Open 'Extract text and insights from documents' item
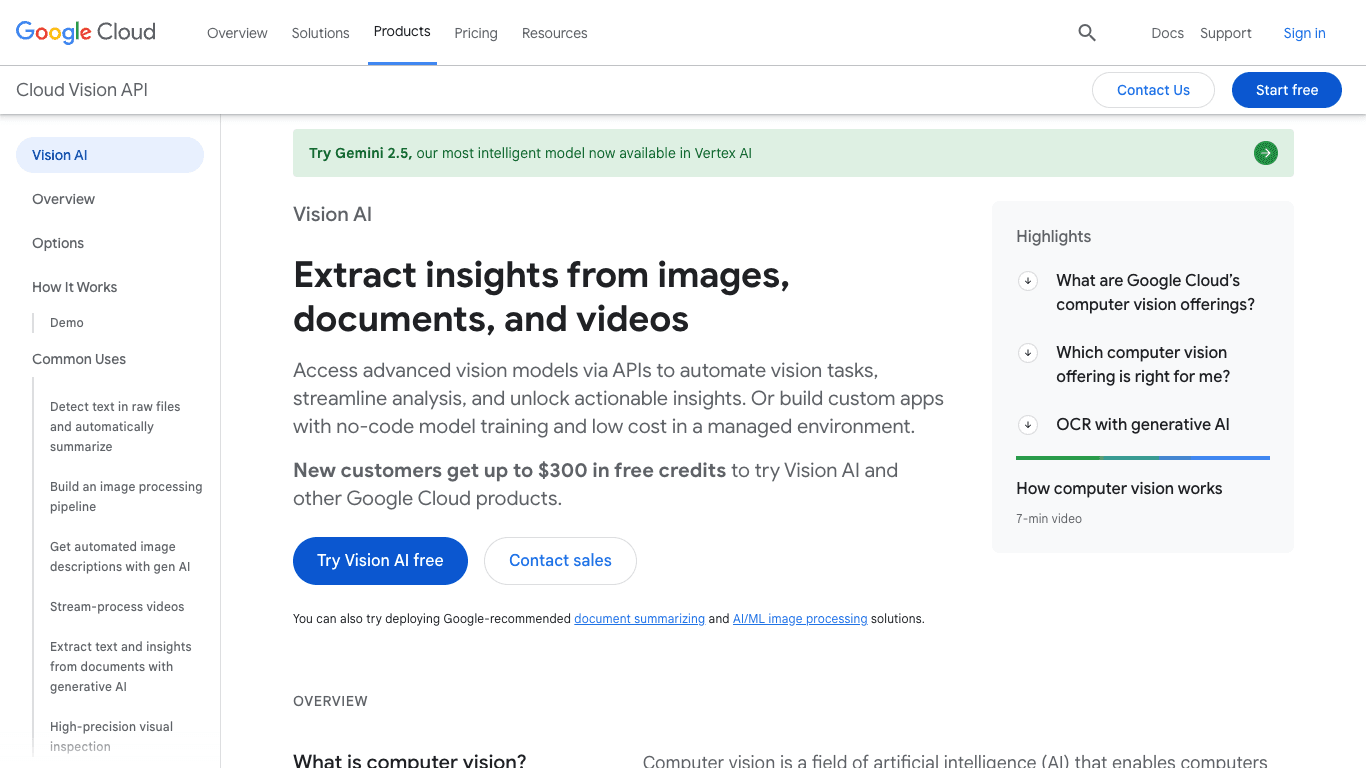Screen dimensions: 1366x768 pyautogui.click(x=121, y=667)
